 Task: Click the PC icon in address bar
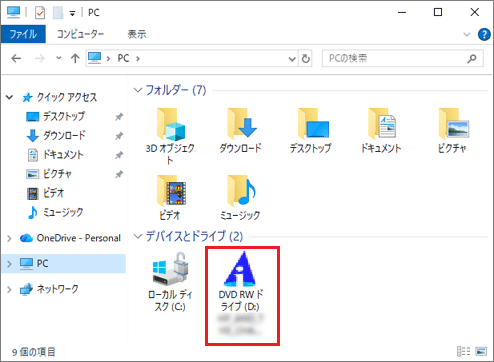click(x=94, y=58)
